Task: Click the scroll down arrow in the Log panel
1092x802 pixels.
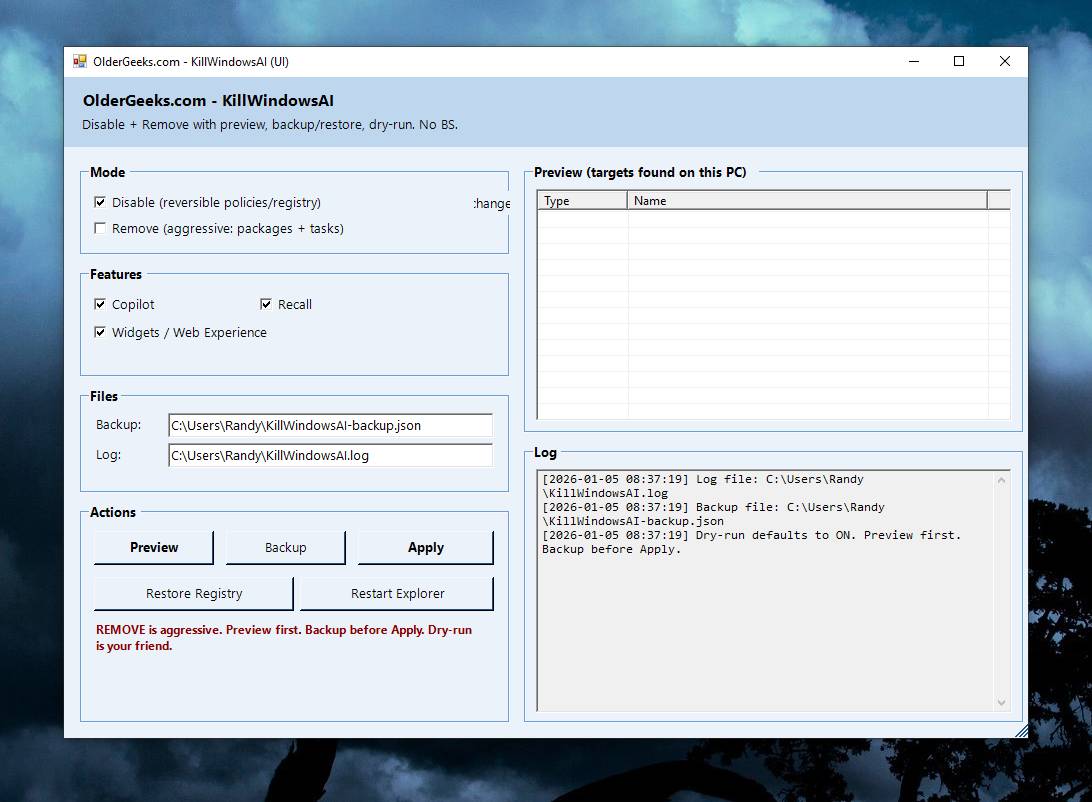Action: tap(1002, 700)
